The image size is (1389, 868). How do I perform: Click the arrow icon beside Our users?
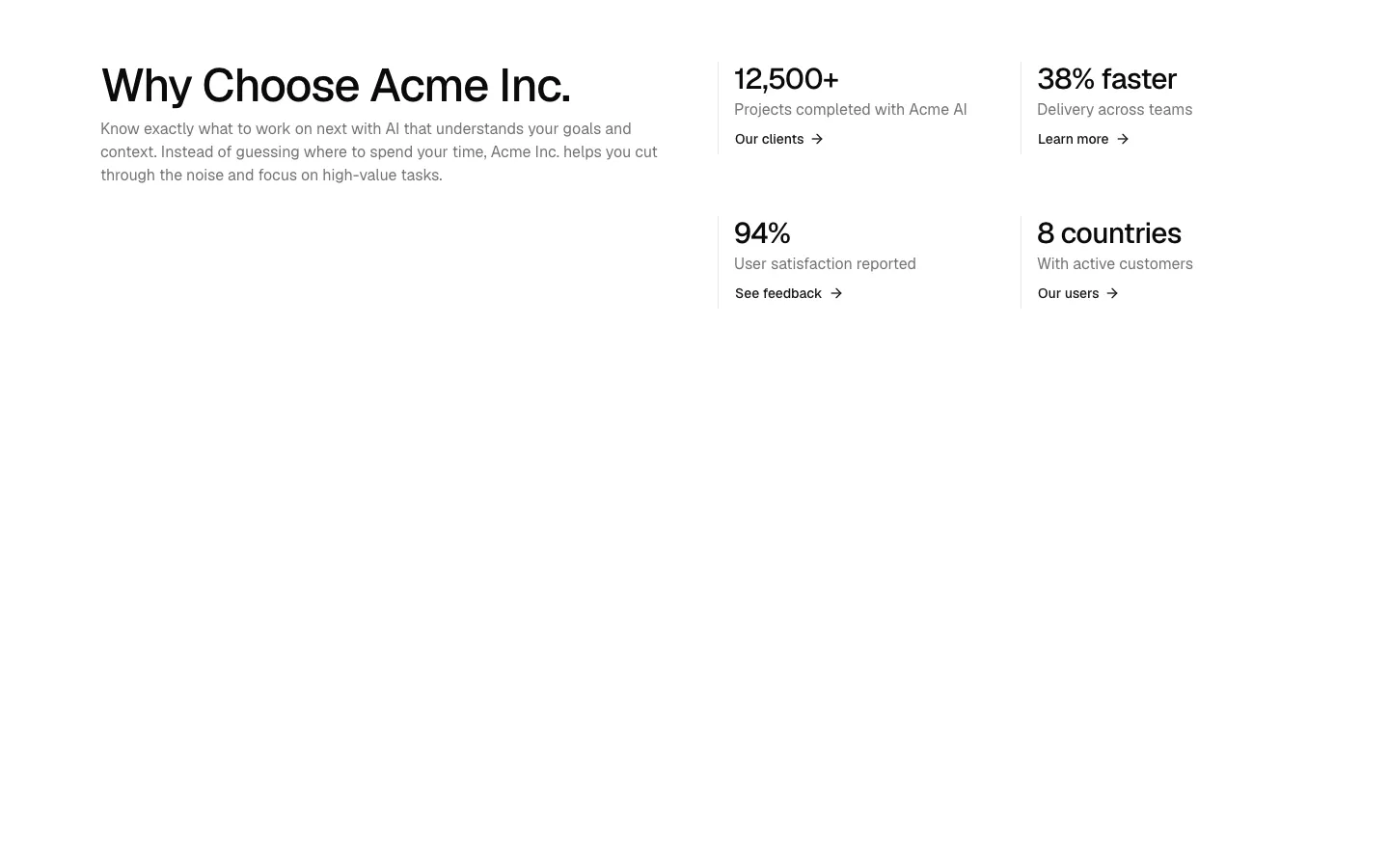point(1112,293)
